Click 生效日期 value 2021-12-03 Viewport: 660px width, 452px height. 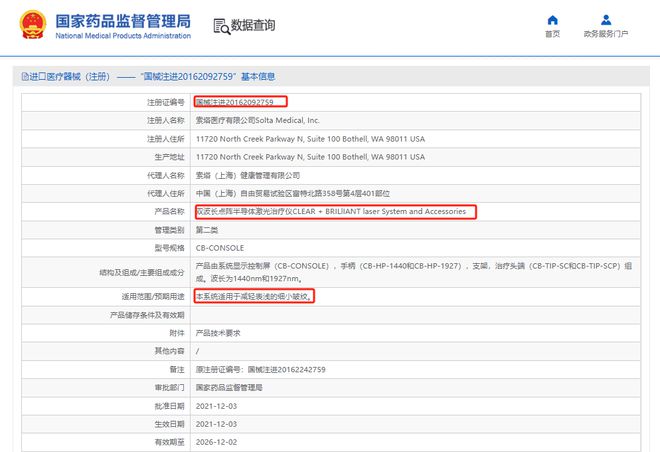pyautogui.click(x=216, y=424)
